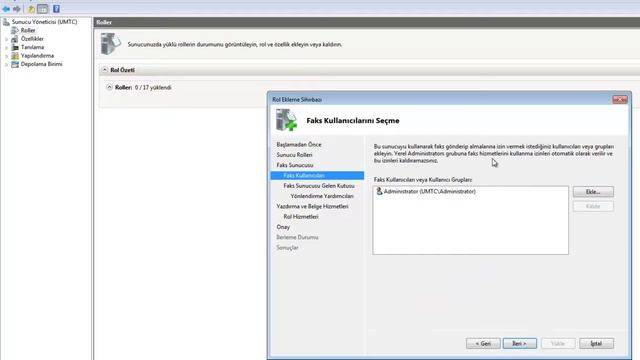Click the Forward arrow toolbar icon

tap(17, 9)
